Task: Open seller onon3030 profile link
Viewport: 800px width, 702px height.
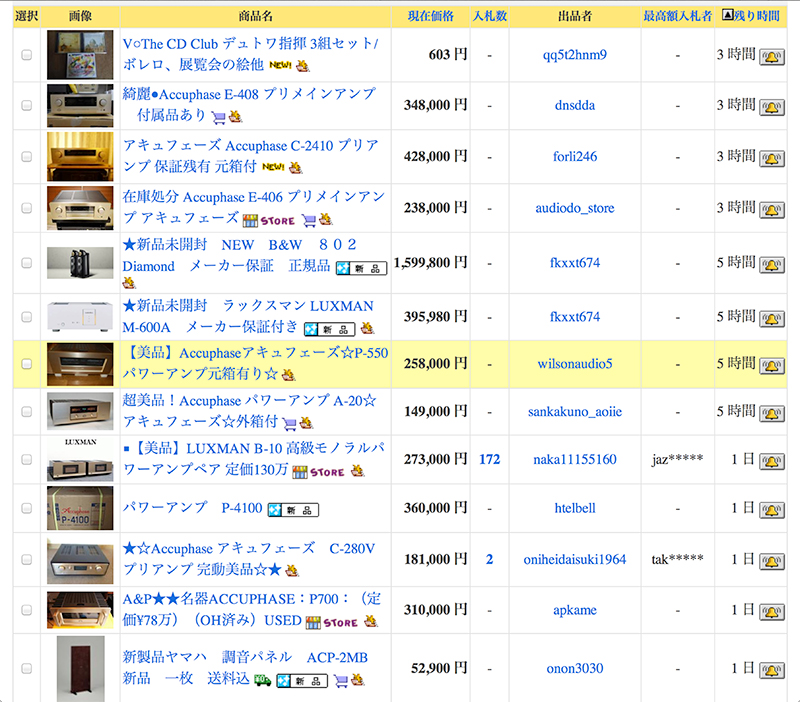Action: [x=575, y=668]
